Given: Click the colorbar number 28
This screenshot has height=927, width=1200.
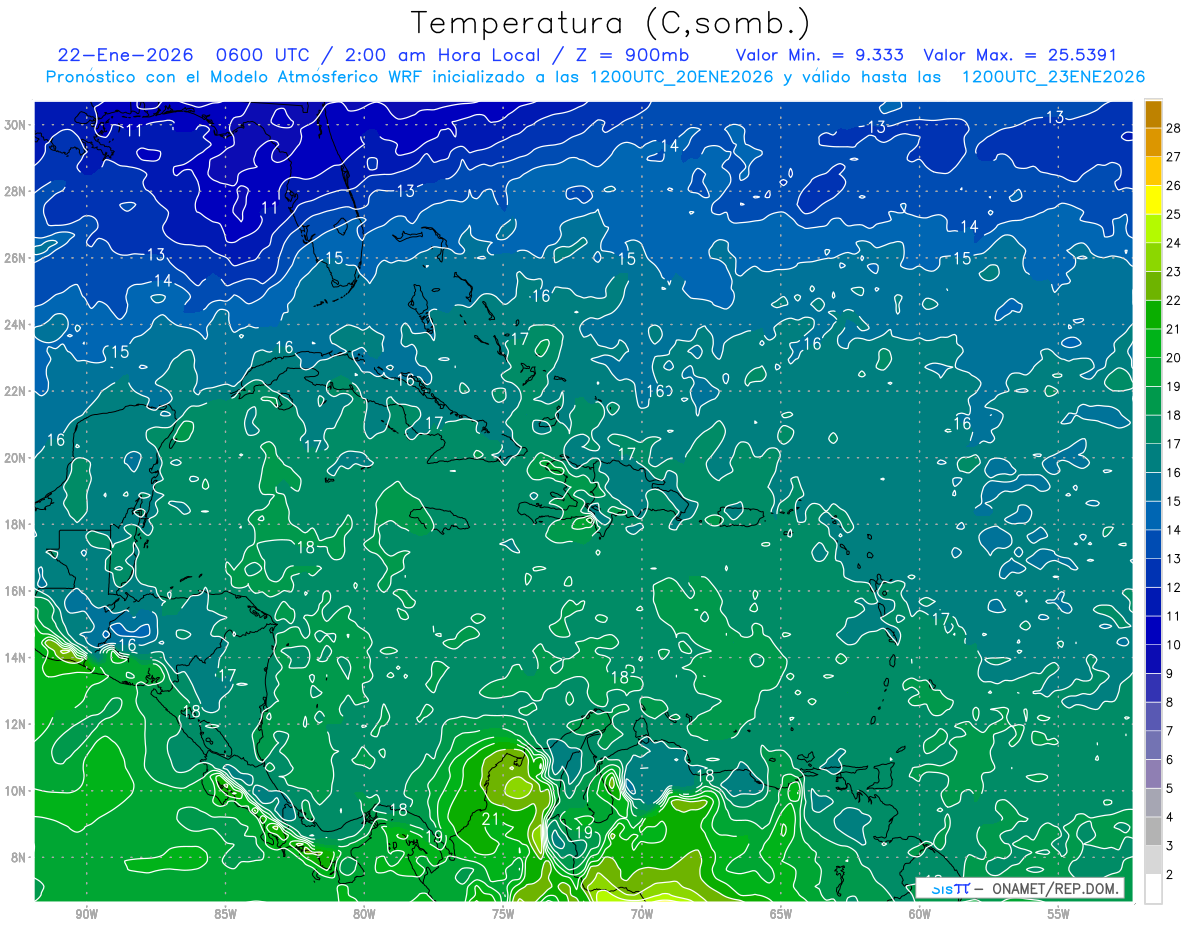Looking at the screenshot, I should click(x=1174, y=127).
